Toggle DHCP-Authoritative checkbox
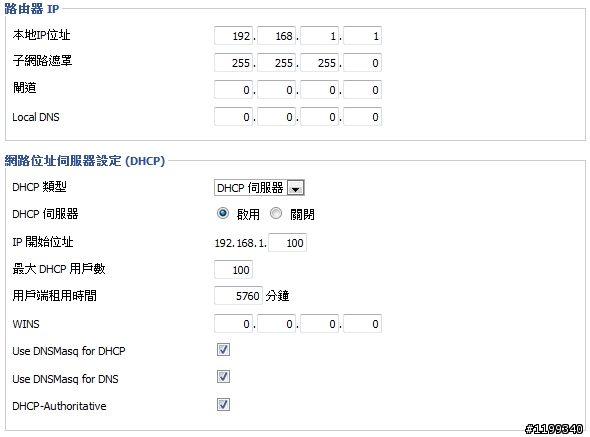The width and height of the screenshot is (590, 437). (x=224, y=405)
